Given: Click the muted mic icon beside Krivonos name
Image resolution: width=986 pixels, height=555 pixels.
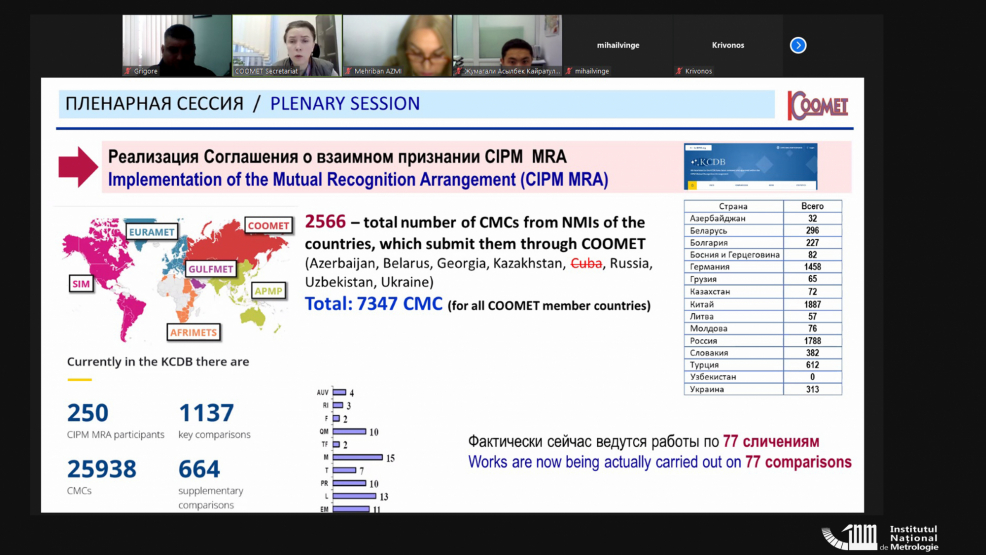Looking at the screenshot, I should point(679,71).
